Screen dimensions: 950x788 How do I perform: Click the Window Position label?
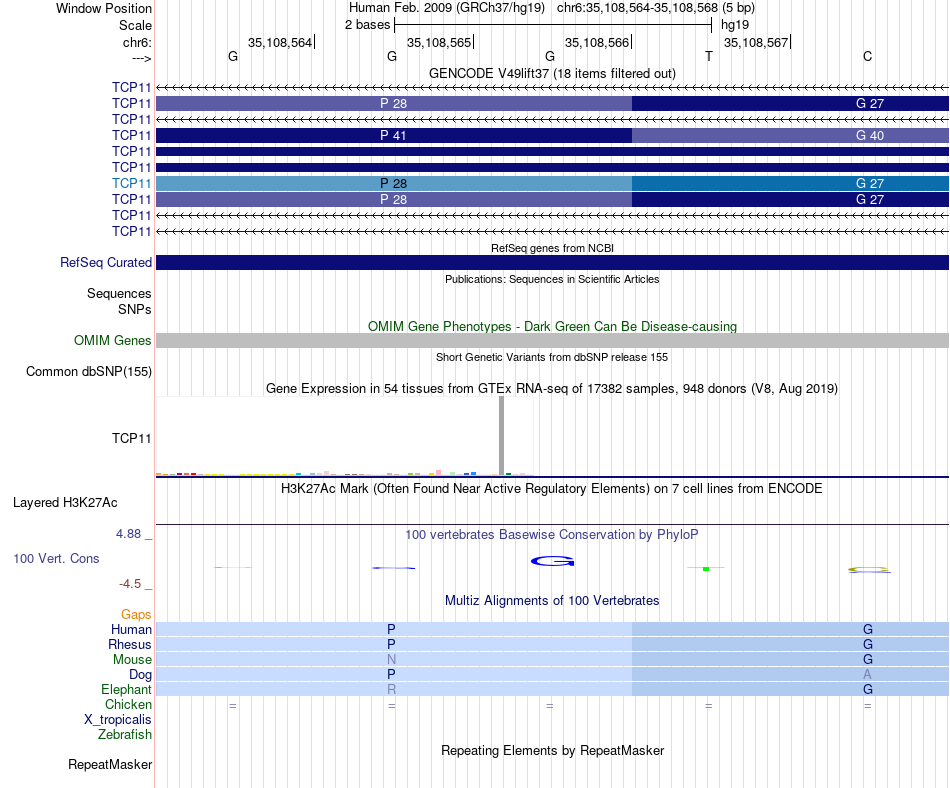[104, 8]
